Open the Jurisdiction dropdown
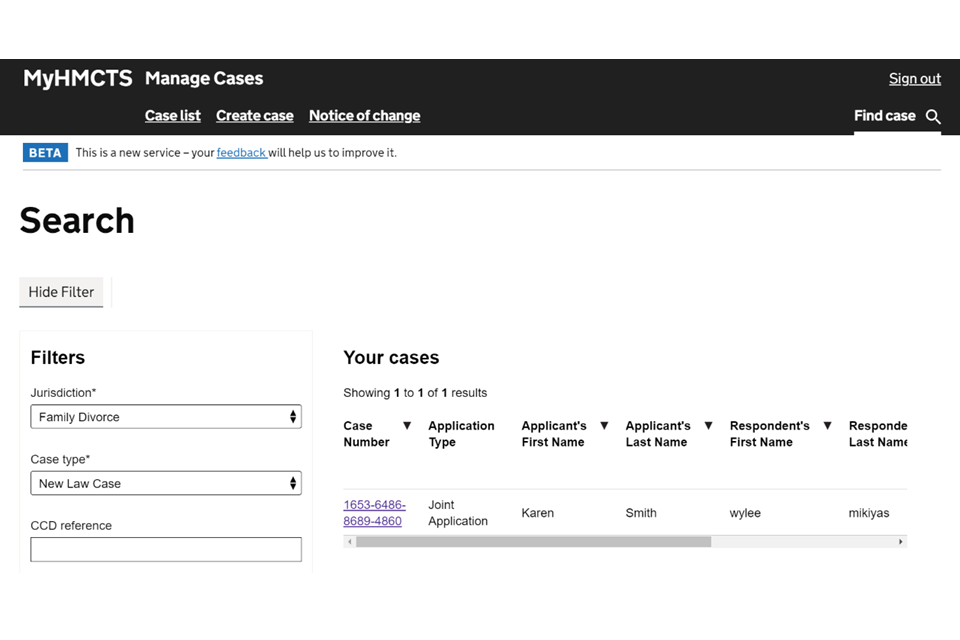 (x=166, y=417)
